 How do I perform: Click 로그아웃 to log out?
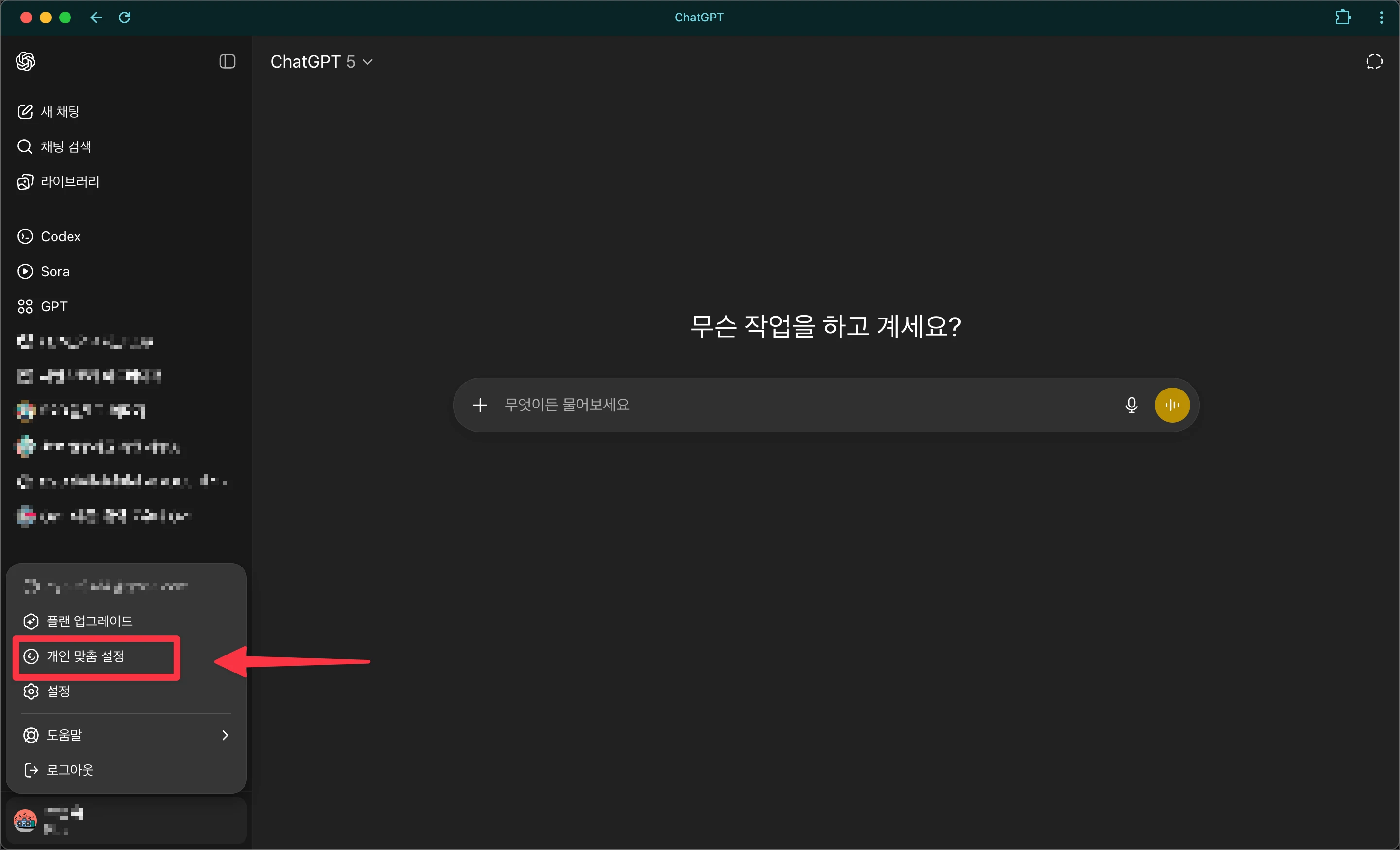point(70,770)
